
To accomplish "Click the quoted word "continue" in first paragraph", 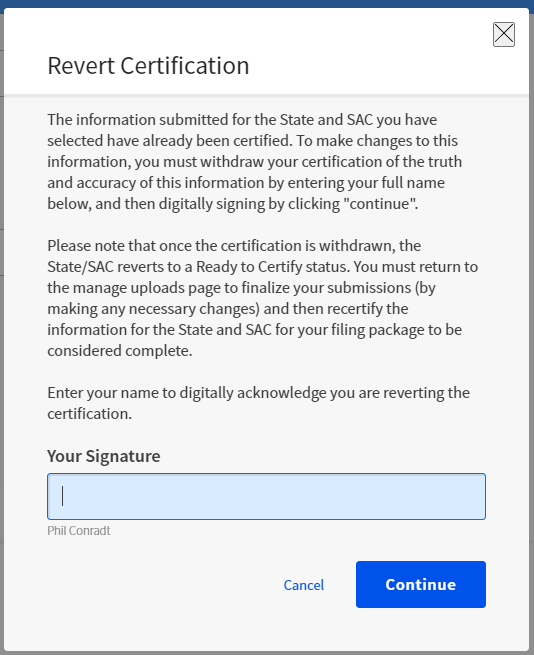I will pyautogui.click(x=379, y=204).
